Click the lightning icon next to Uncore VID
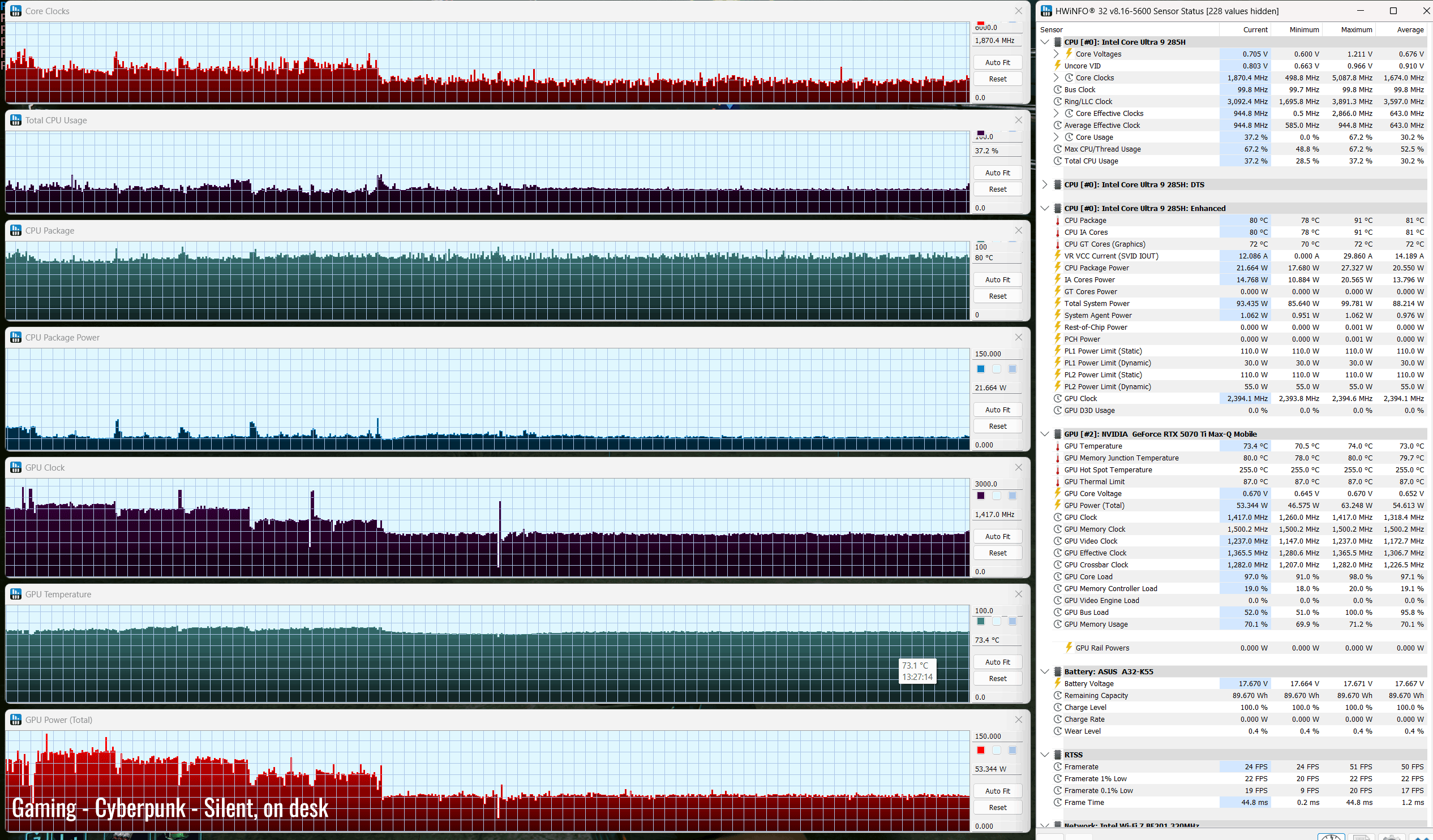This screenshot has height=840, width=1433. [x=1058, y=66]
